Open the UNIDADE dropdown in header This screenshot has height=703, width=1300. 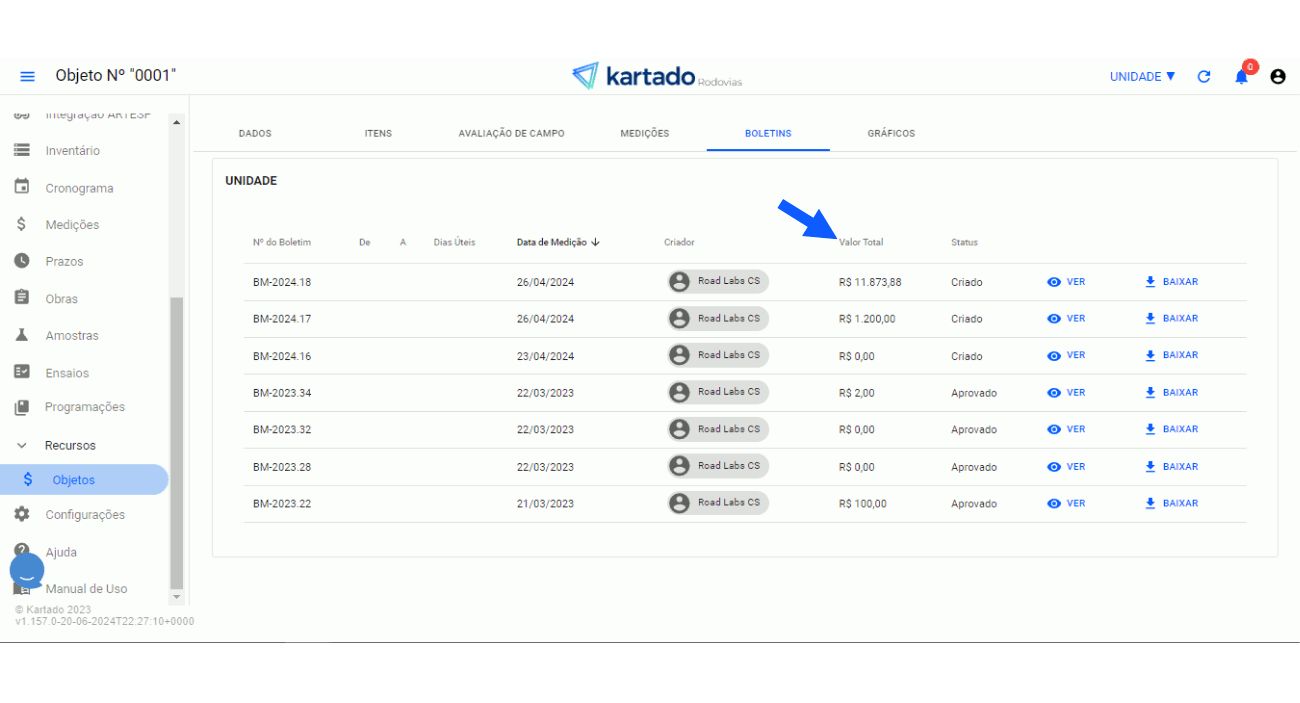(1142, 77)
